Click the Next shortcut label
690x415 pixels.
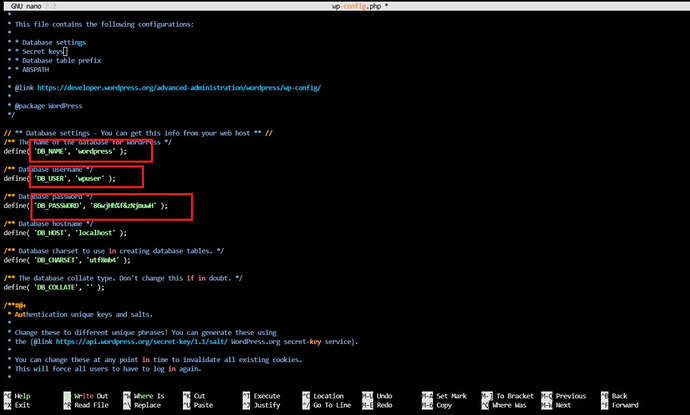click(563, 405)
